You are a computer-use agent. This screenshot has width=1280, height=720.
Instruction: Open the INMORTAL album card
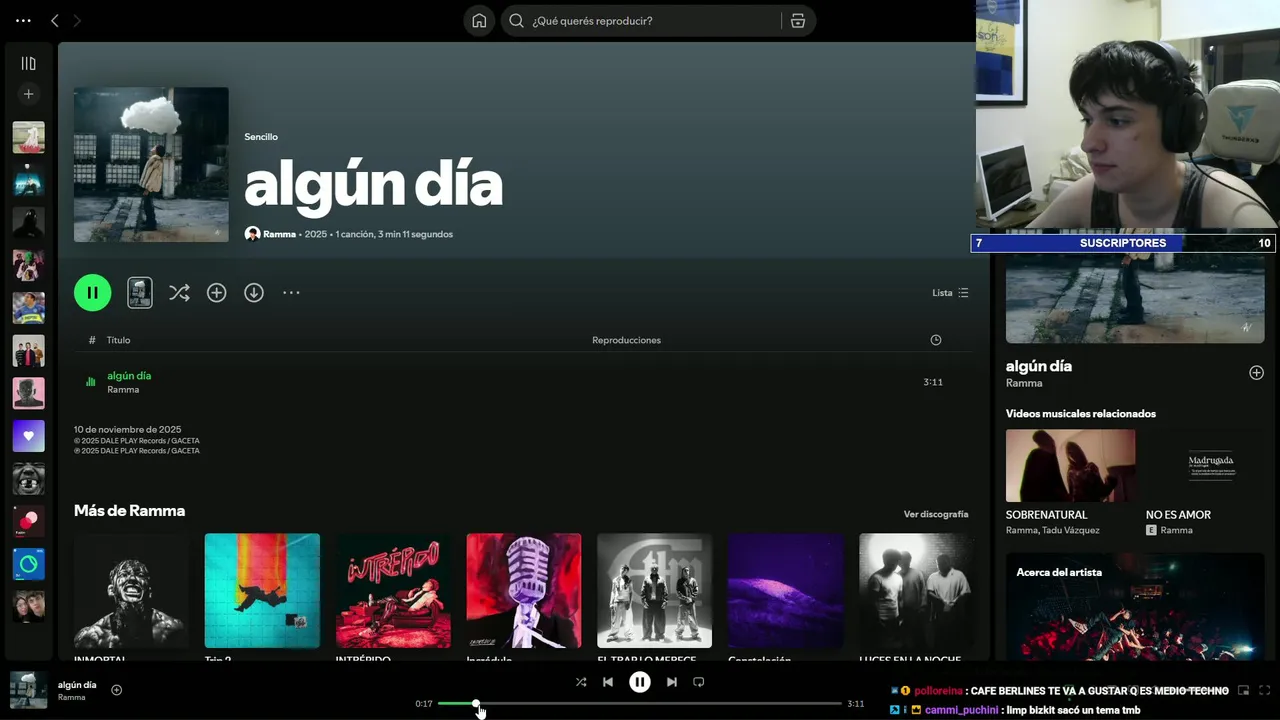coord(131,596)
